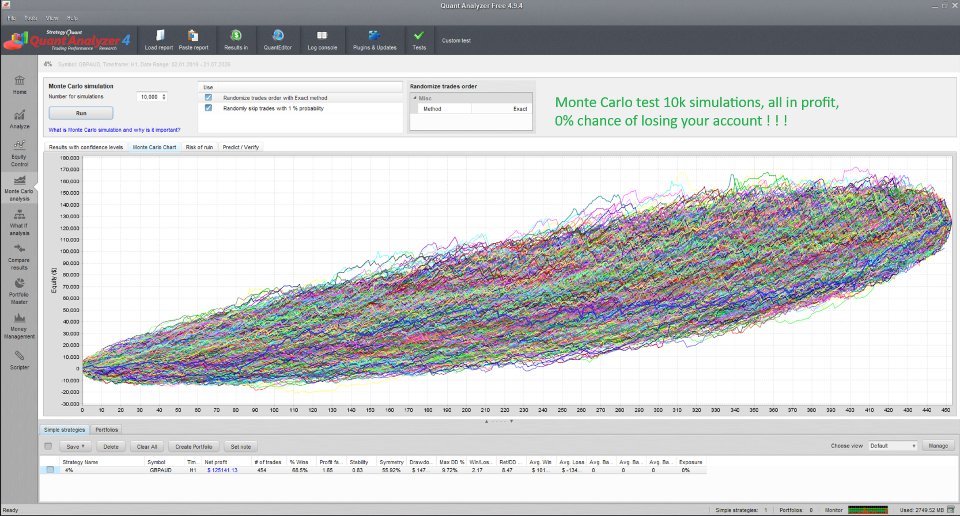Open Equity Control in the sidebar
This screenshot has height=516, width=960.
coord(20,153)
